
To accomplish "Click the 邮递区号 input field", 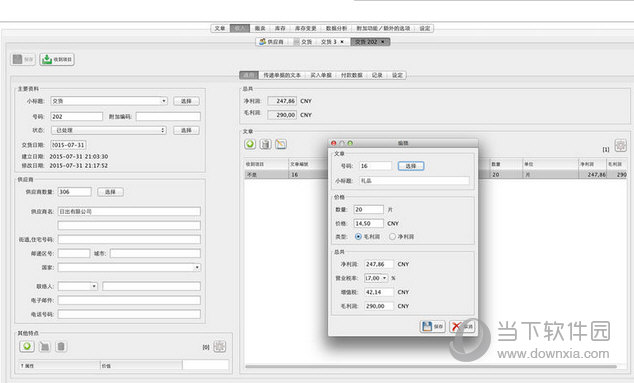I will tap(74, 254).
